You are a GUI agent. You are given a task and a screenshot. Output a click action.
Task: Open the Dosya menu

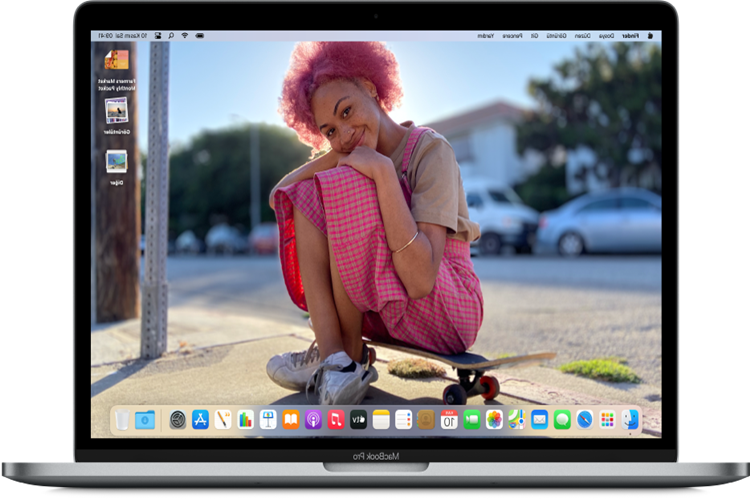(x=607, y=36)
